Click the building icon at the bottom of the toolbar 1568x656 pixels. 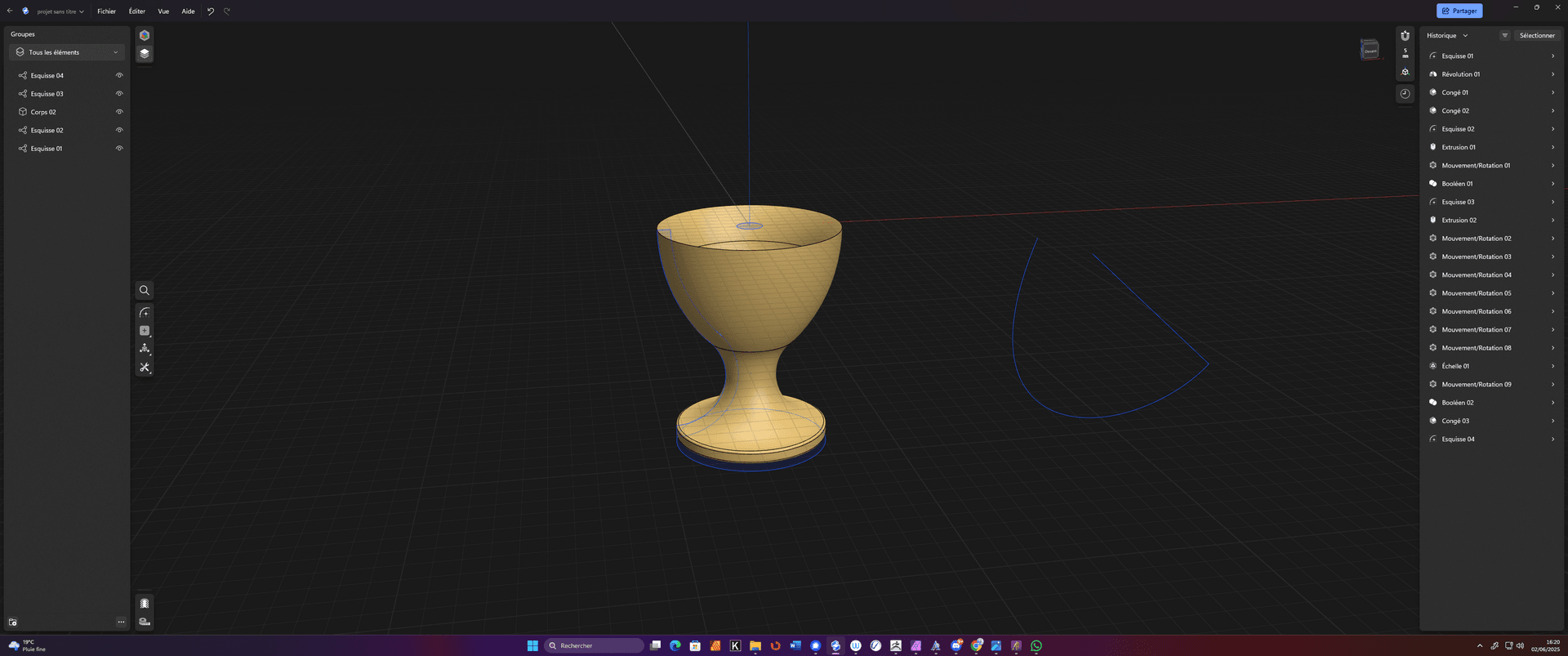(x=145, y=604)
